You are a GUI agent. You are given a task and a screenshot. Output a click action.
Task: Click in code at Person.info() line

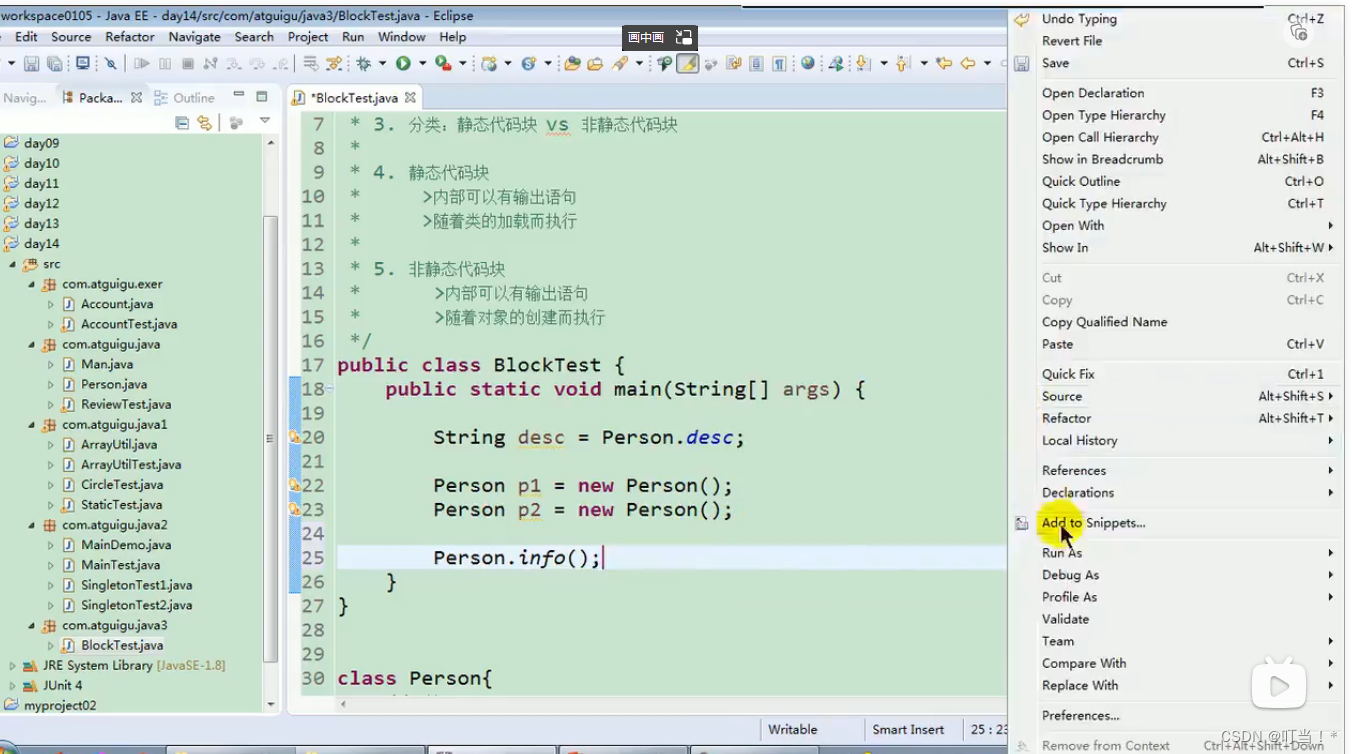coord(517,558)
